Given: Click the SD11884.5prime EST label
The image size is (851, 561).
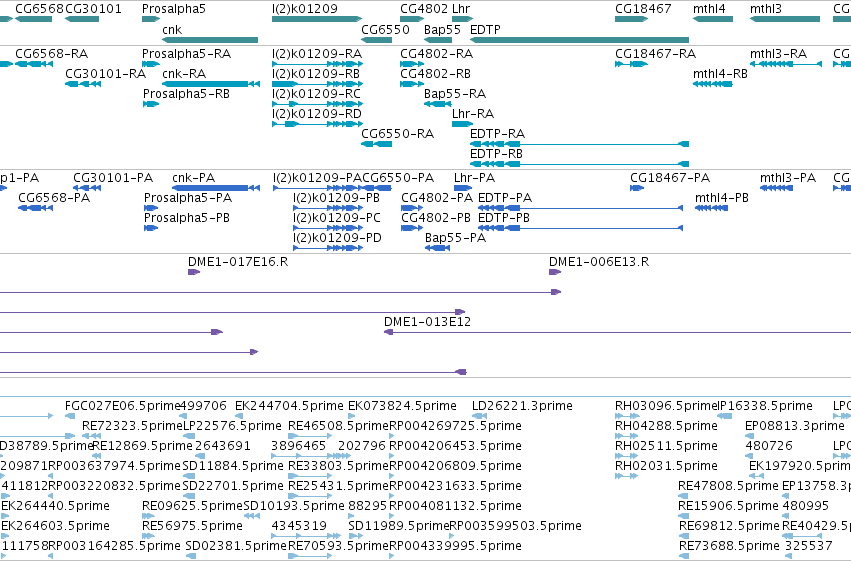Looking at the screenshot, I should 233,466.
